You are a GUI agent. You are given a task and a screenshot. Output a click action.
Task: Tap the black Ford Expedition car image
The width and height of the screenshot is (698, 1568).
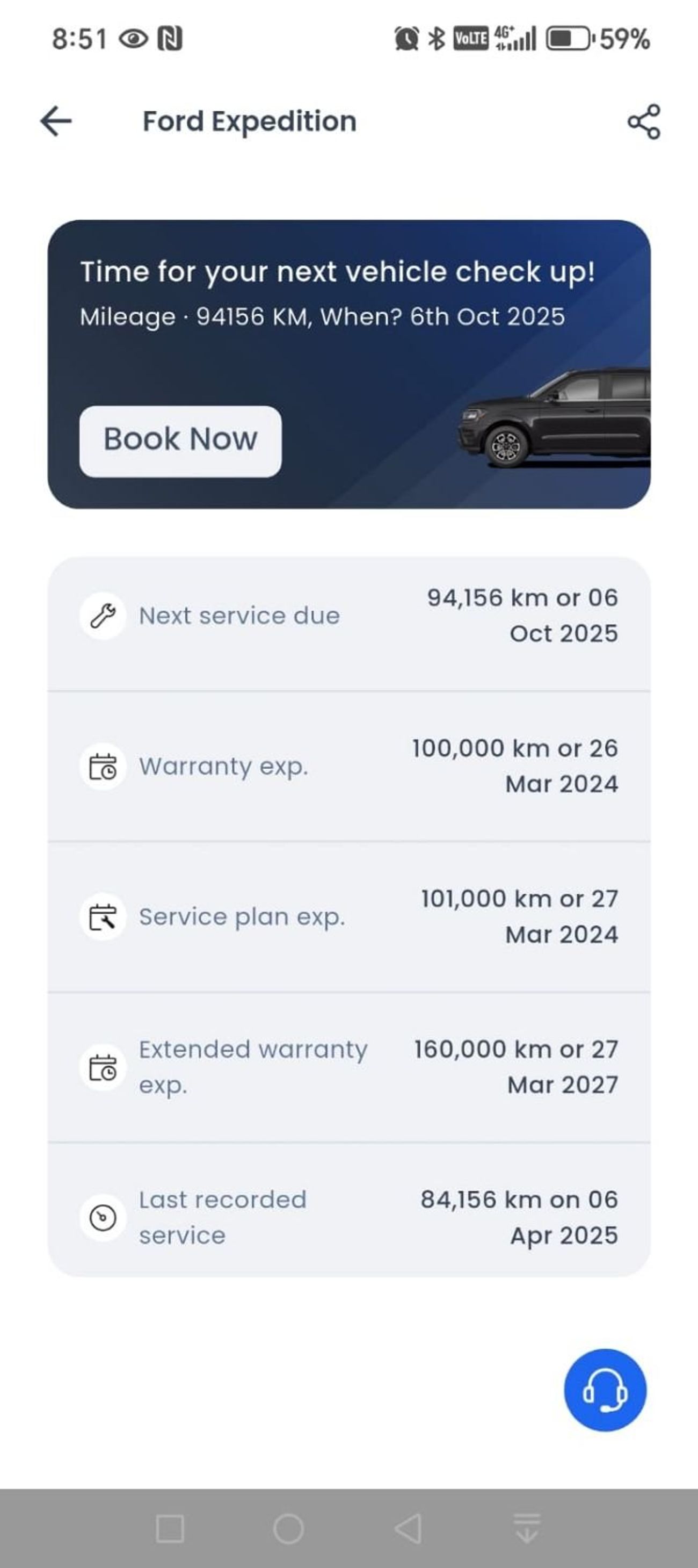coord(554,419)
